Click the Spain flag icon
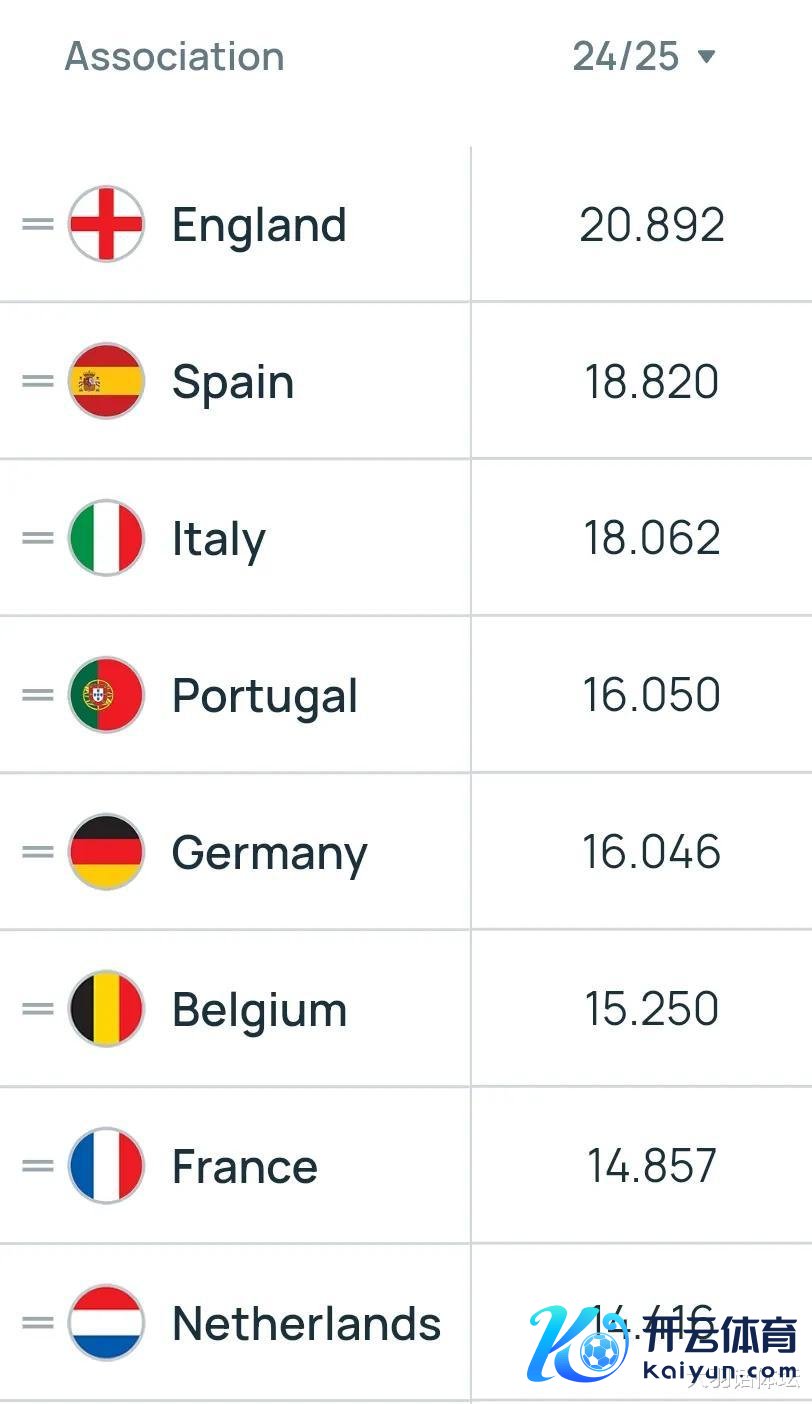 [106, 381]
